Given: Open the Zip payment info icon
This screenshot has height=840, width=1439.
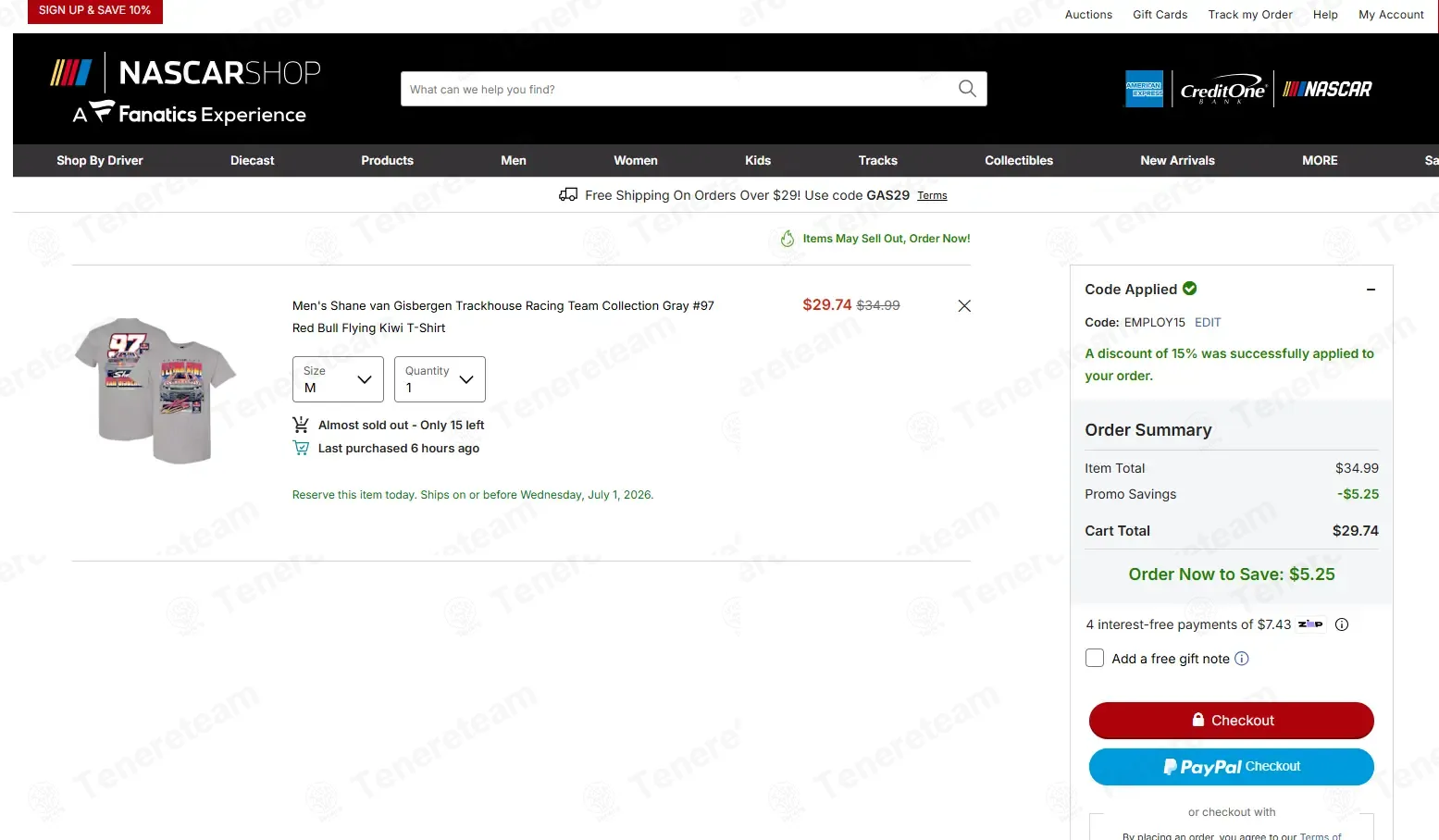Looking at the screenshot, I should click(x=1342, y=624).
